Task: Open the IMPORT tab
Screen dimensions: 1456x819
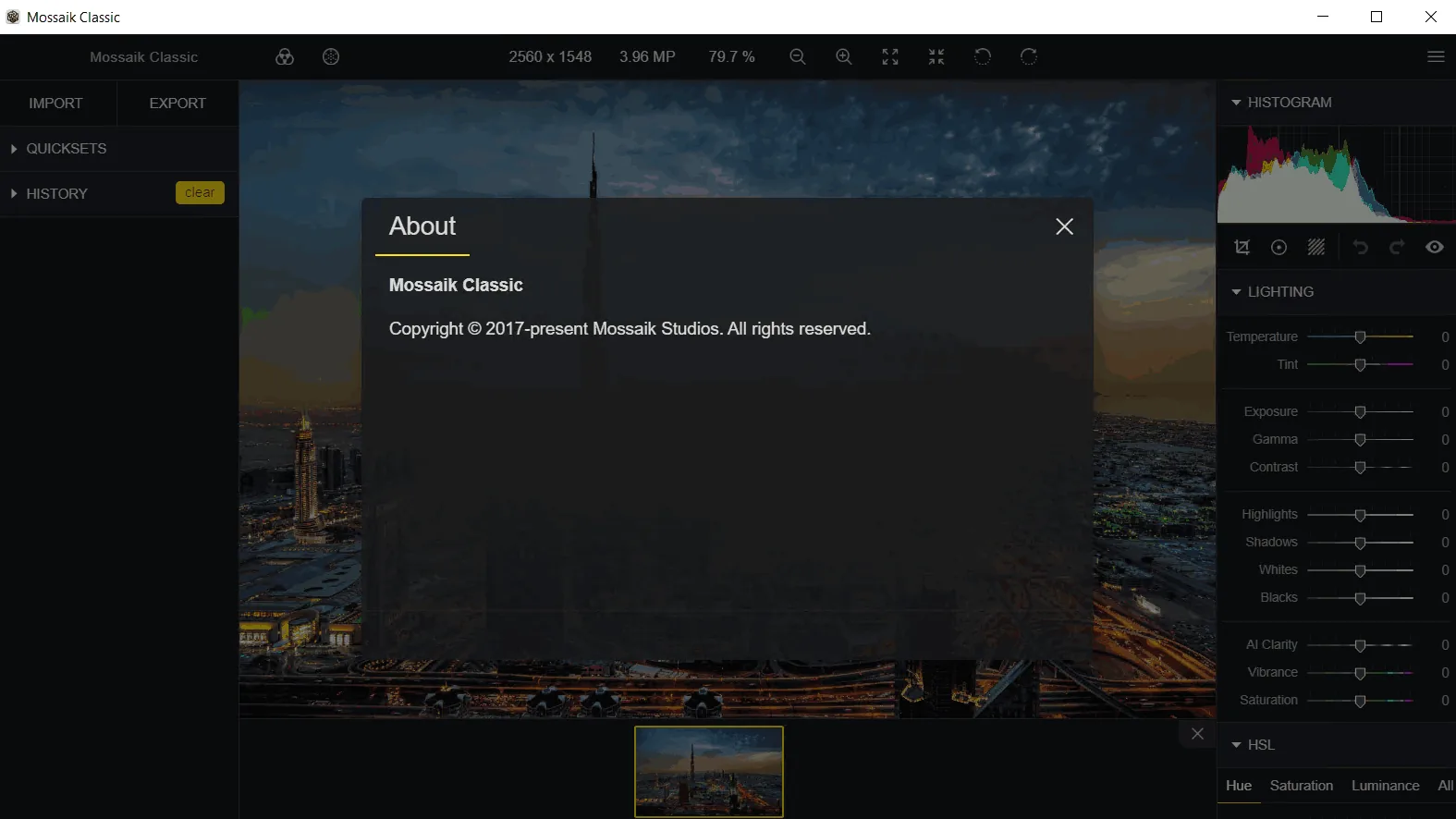Action: 56,104
